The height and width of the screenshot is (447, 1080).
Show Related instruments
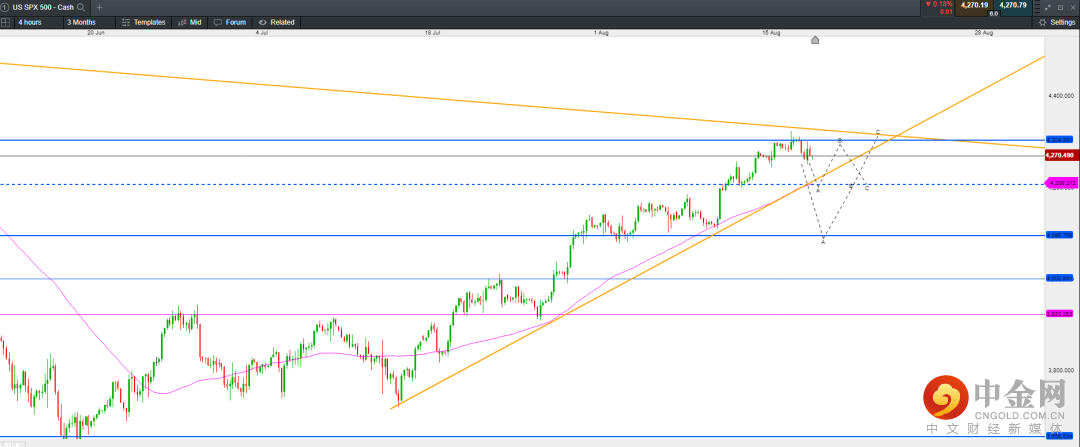(x=276, y=21)
